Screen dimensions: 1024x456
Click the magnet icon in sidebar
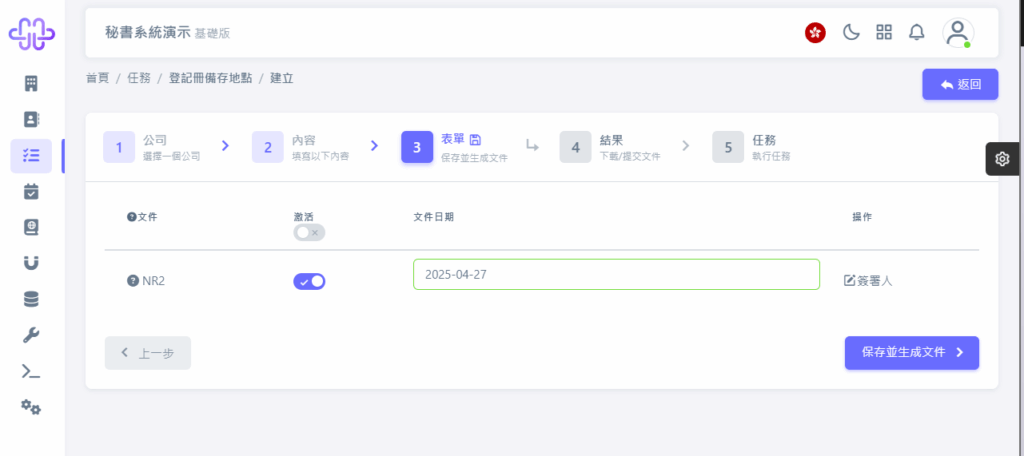click(31, 263)
